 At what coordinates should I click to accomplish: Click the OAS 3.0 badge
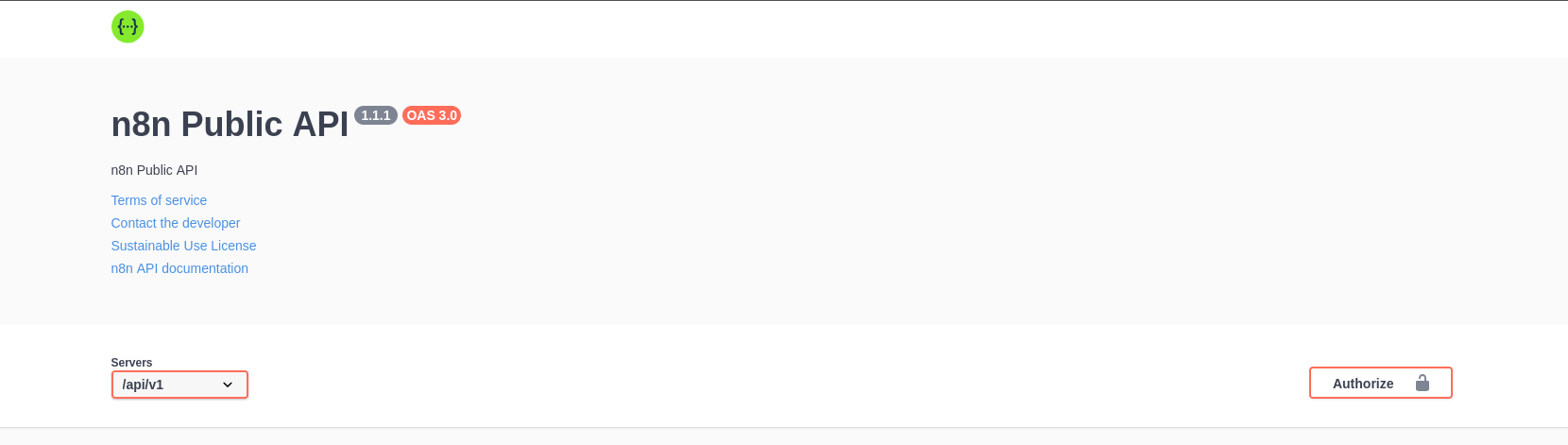(432, 115)
